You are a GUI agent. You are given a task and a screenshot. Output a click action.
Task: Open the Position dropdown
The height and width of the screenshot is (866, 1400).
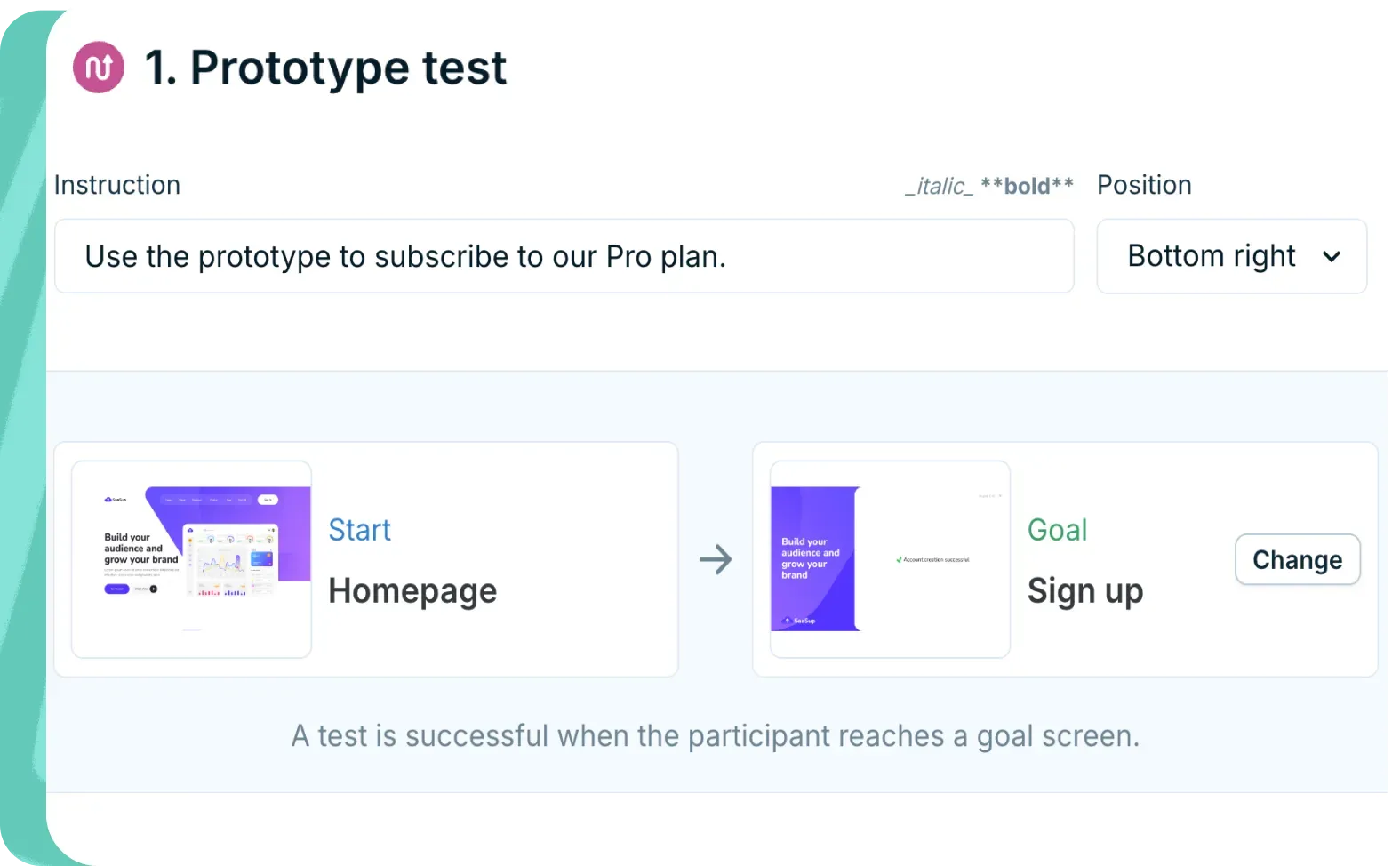point(1231,256)
